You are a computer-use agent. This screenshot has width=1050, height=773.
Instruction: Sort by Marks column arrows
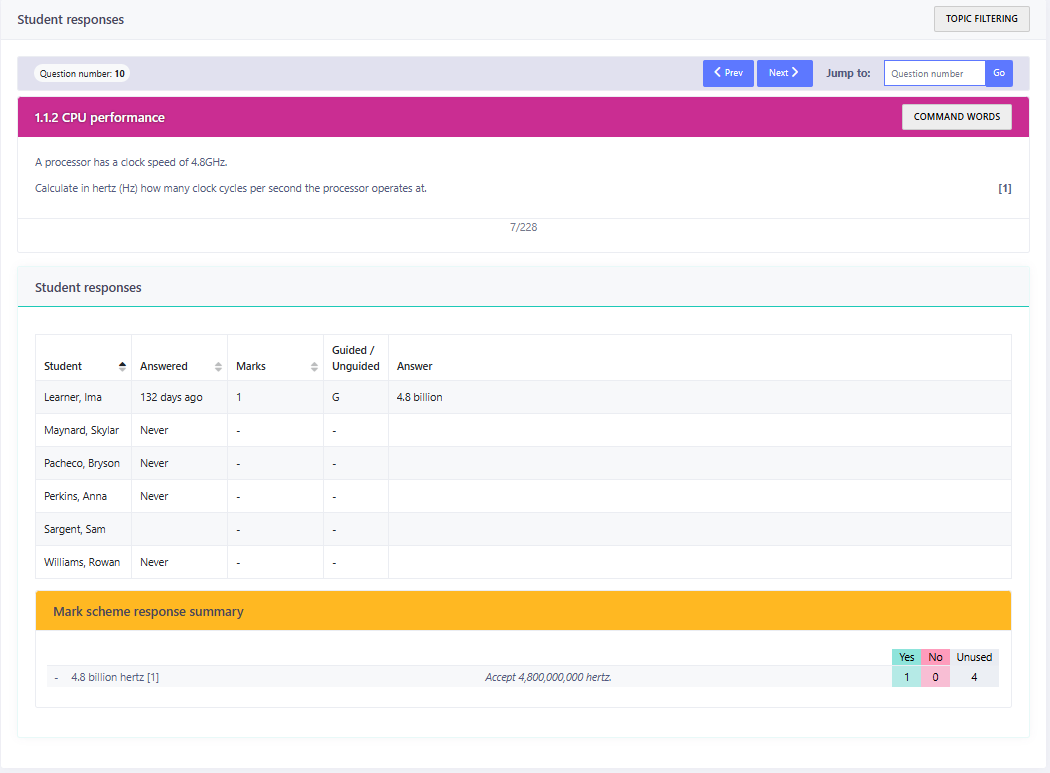coord(314,366)
